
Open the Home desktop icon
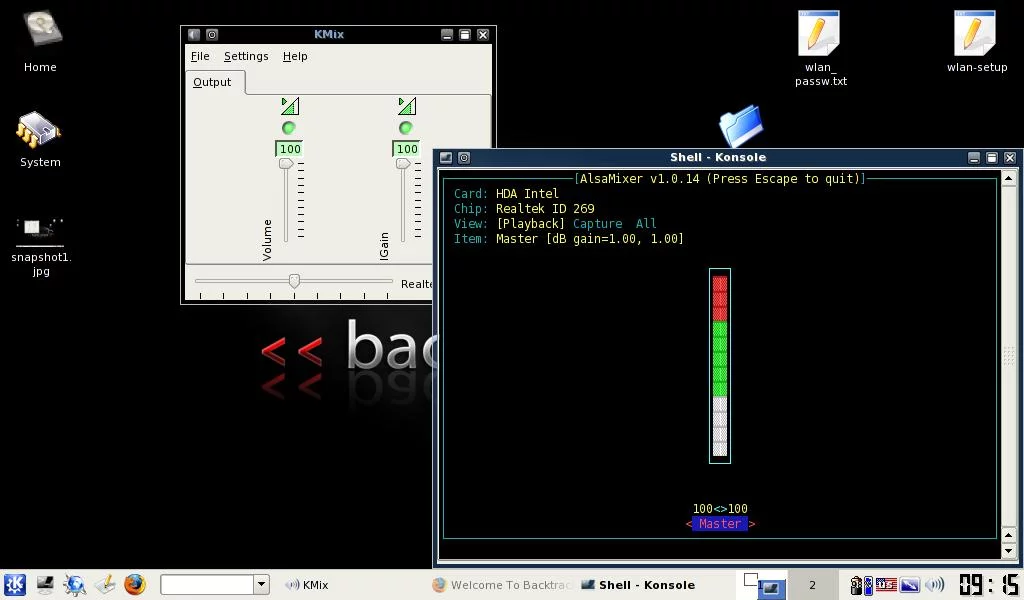click(40, 41)
